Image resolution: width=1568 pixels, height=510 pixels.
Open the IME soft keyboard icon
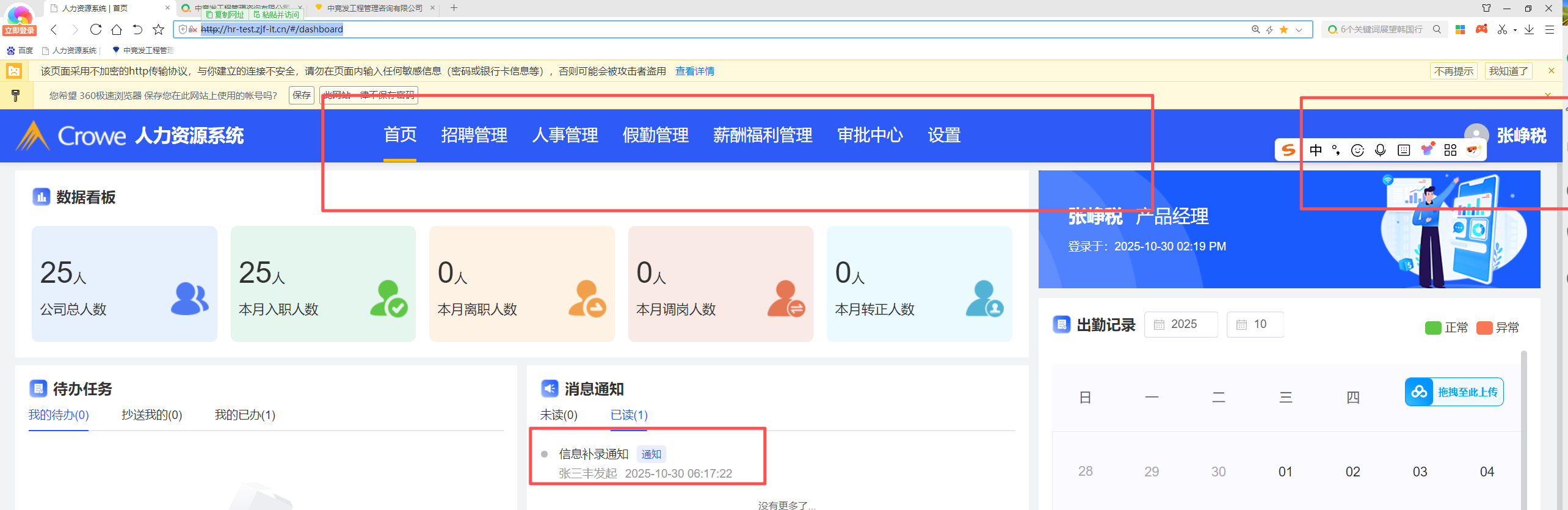pyautogui.click(x=1404, y=150)
